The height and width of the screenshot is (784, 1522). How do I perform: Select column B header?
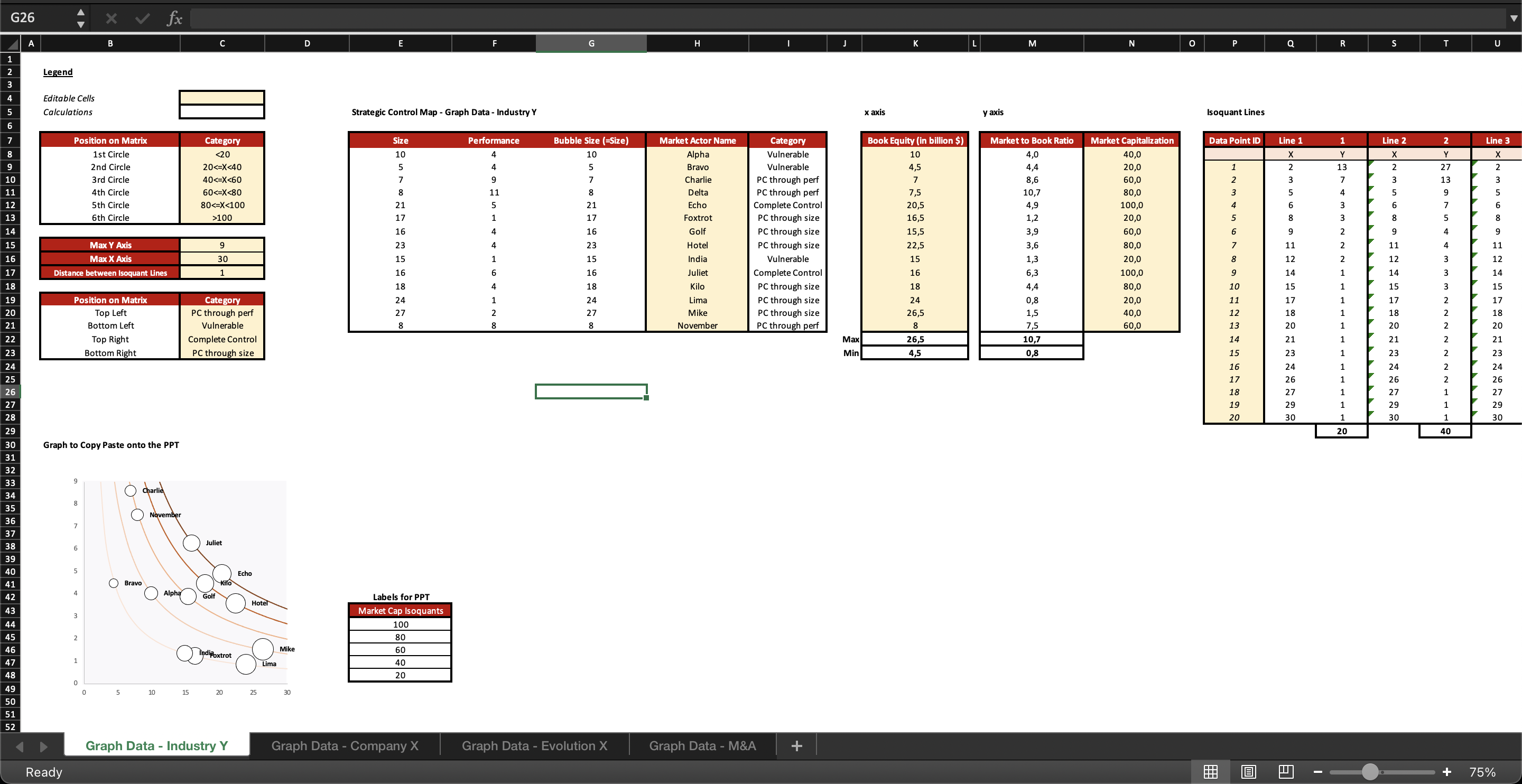(110, 43)
